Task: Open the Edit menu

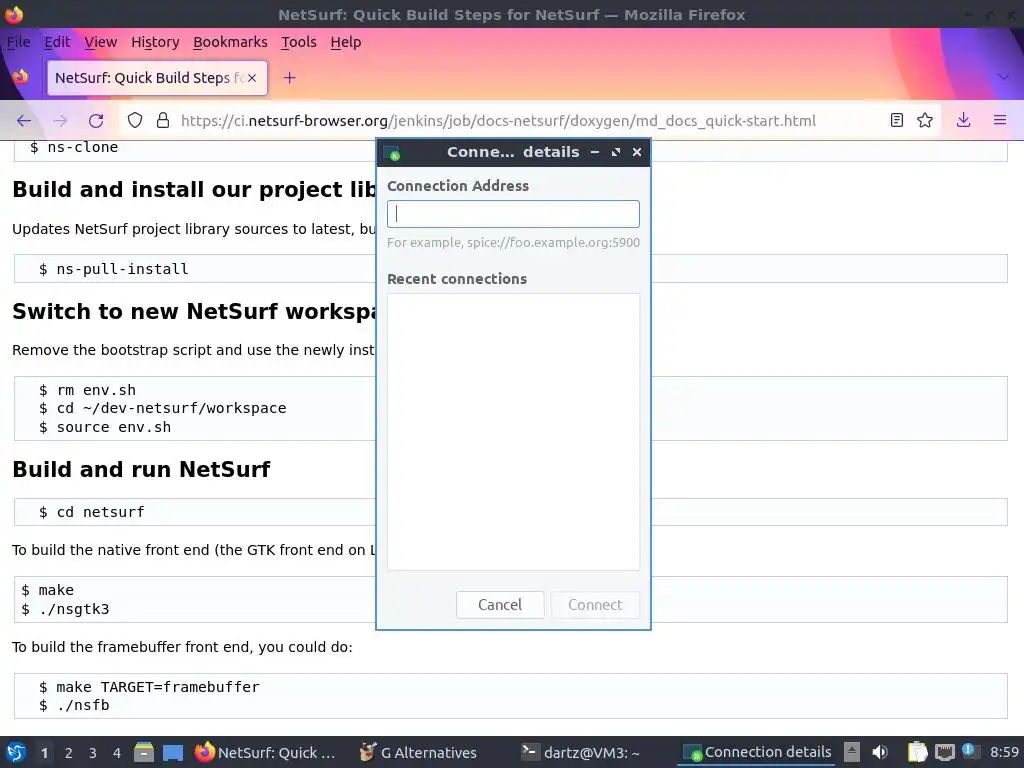Action: (57, 42)
